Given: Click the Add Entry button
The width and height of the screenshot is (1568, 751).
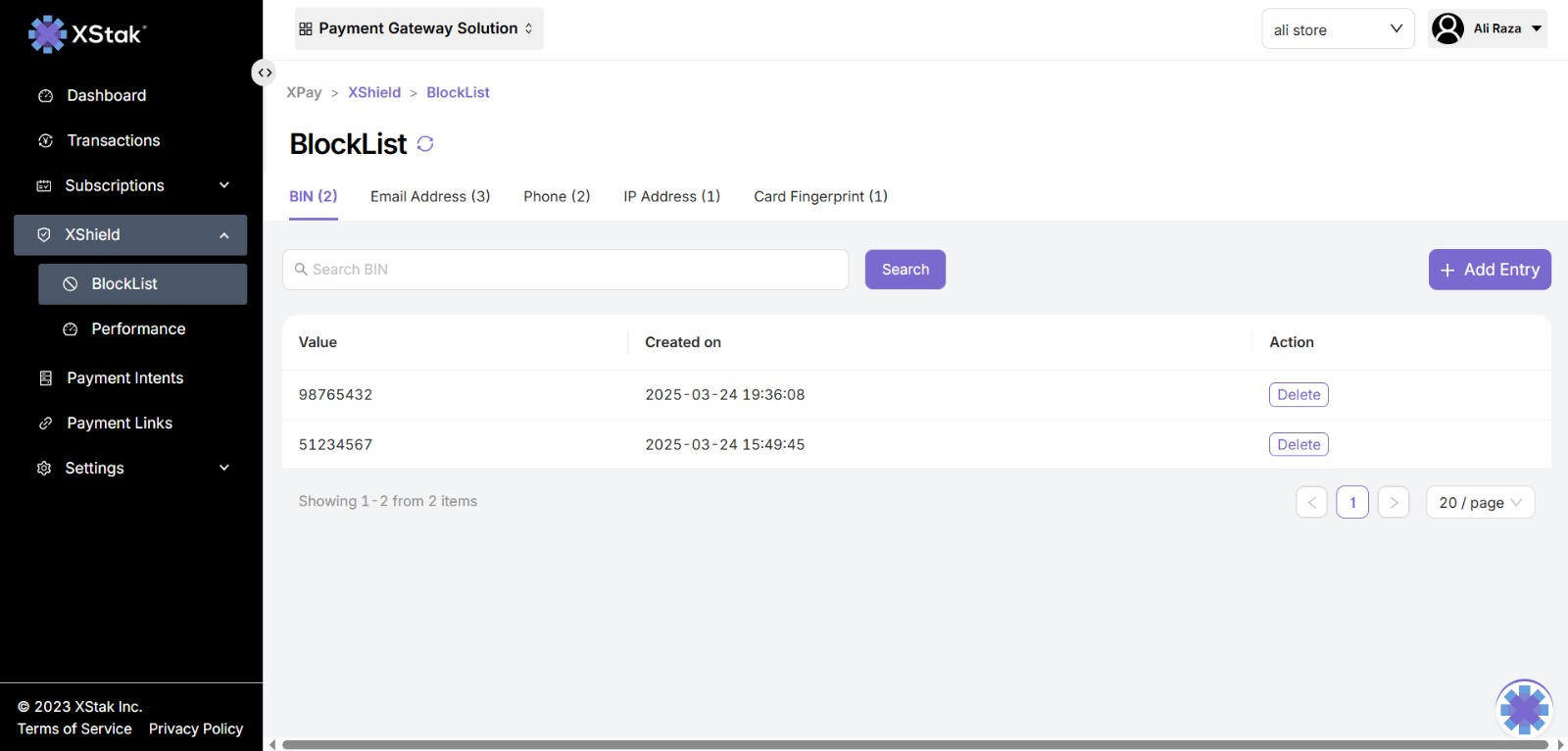Looking at the screenshot, I should [1489, 270].
